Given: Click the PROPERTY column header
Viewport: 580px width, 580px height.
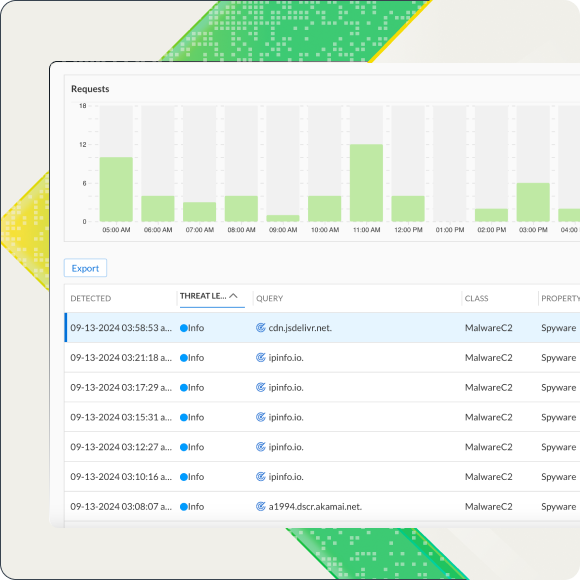Looking at the screenshot, I should click(x=560, y=298).
